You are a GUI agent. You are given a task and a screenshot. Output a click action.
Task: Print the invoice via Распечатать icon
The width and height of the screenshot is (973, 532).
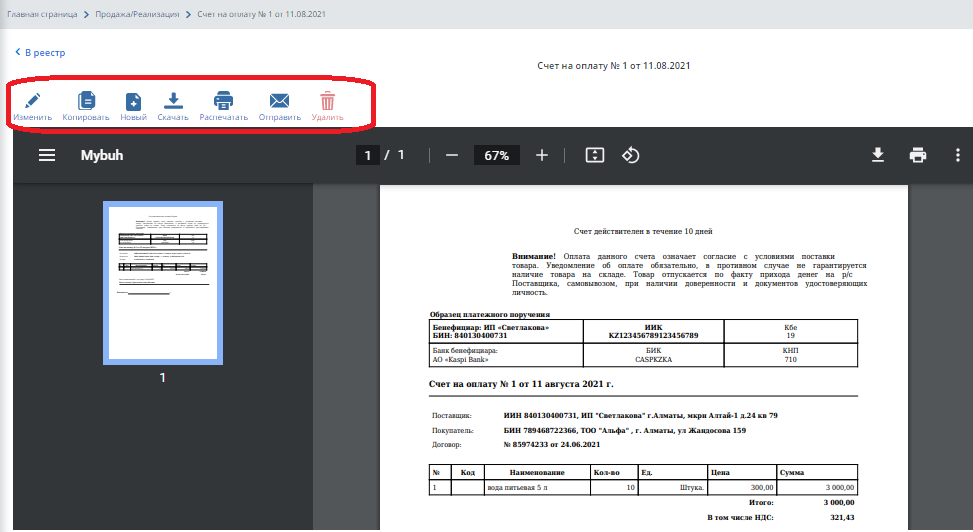click(x=223, y=101)
